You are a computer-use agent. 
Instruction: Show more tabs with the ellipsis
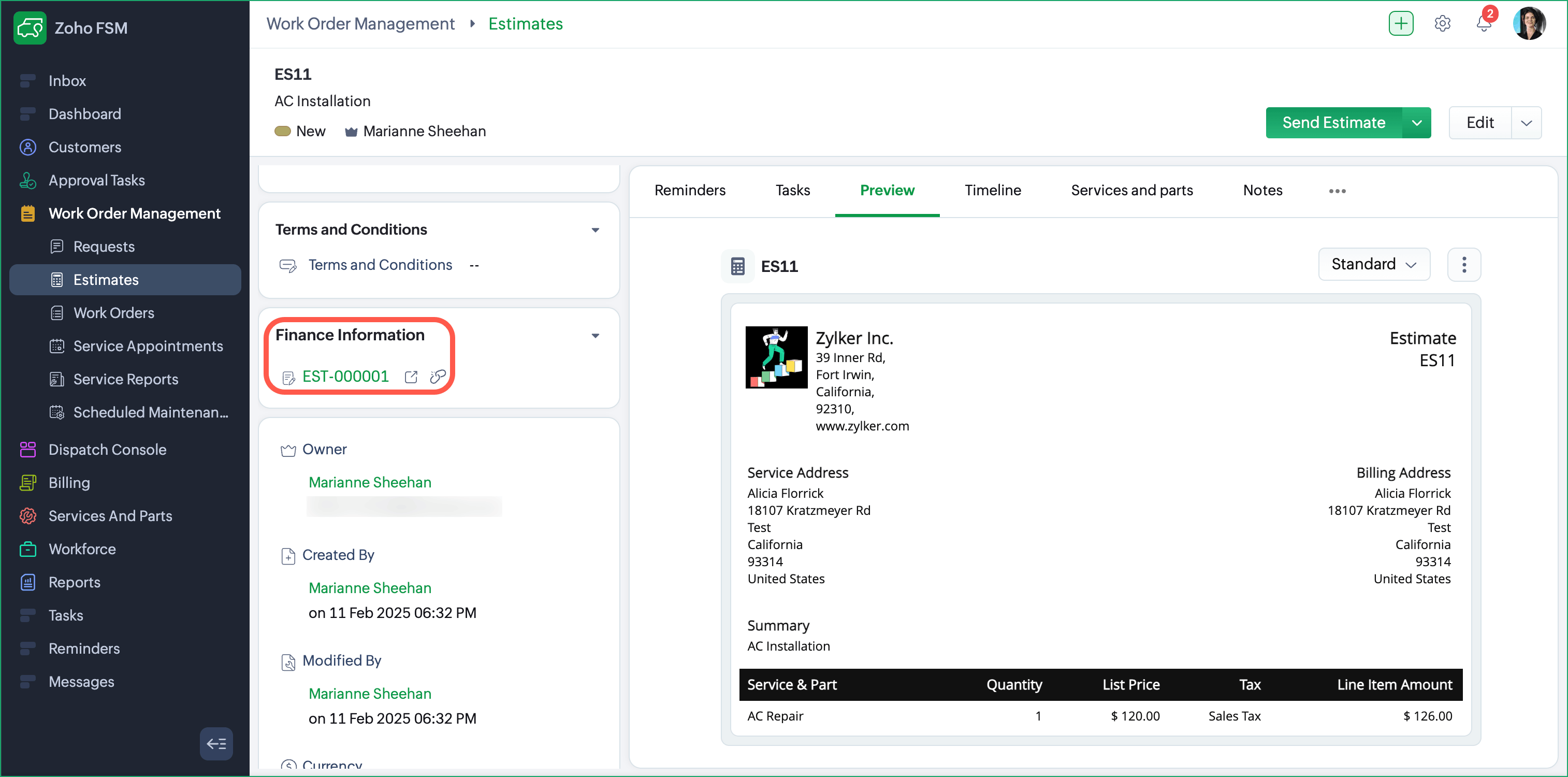[x=1337, y=191]
